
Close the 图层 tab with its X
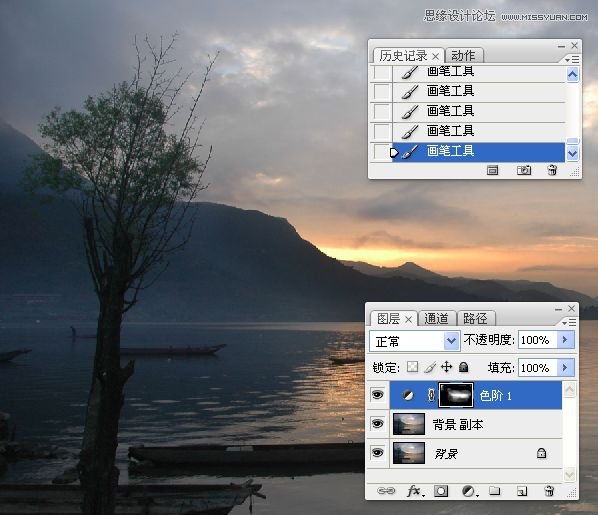[408, 319]
